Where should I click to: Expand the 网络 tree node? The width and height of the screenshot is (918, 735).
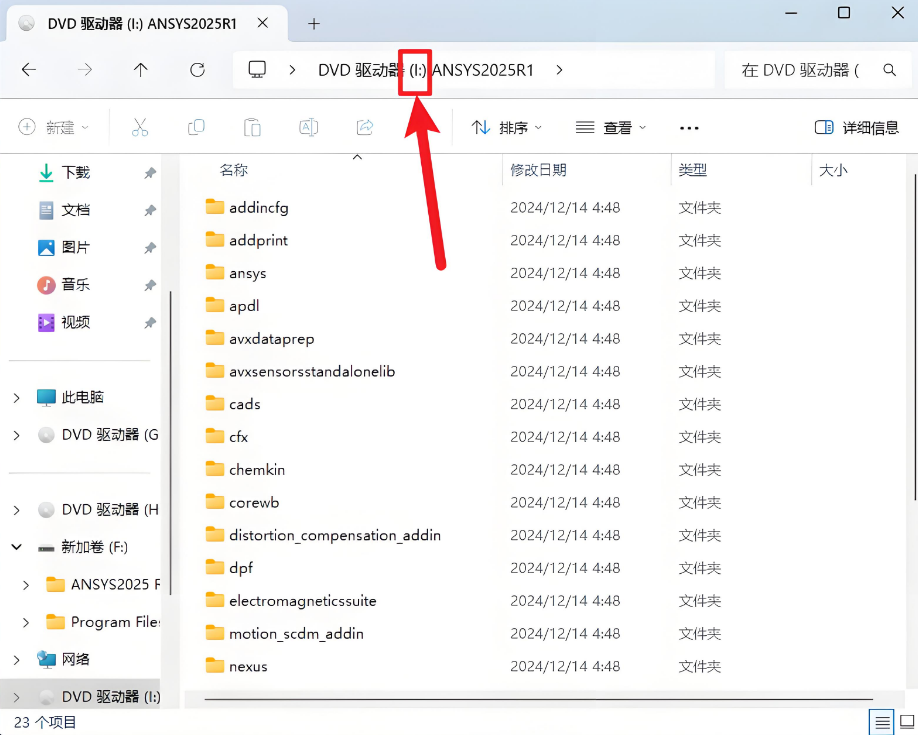(16, 660)
